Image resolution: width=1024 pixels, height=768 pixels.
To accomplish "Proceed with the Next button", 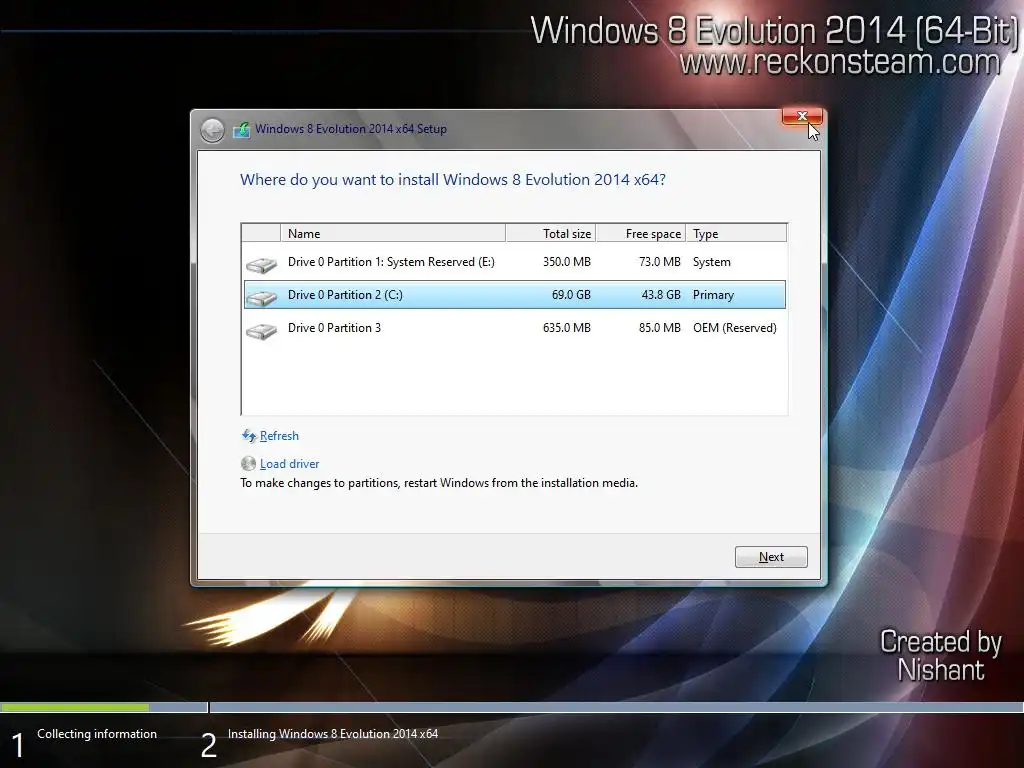I will [x=771, y=557].
